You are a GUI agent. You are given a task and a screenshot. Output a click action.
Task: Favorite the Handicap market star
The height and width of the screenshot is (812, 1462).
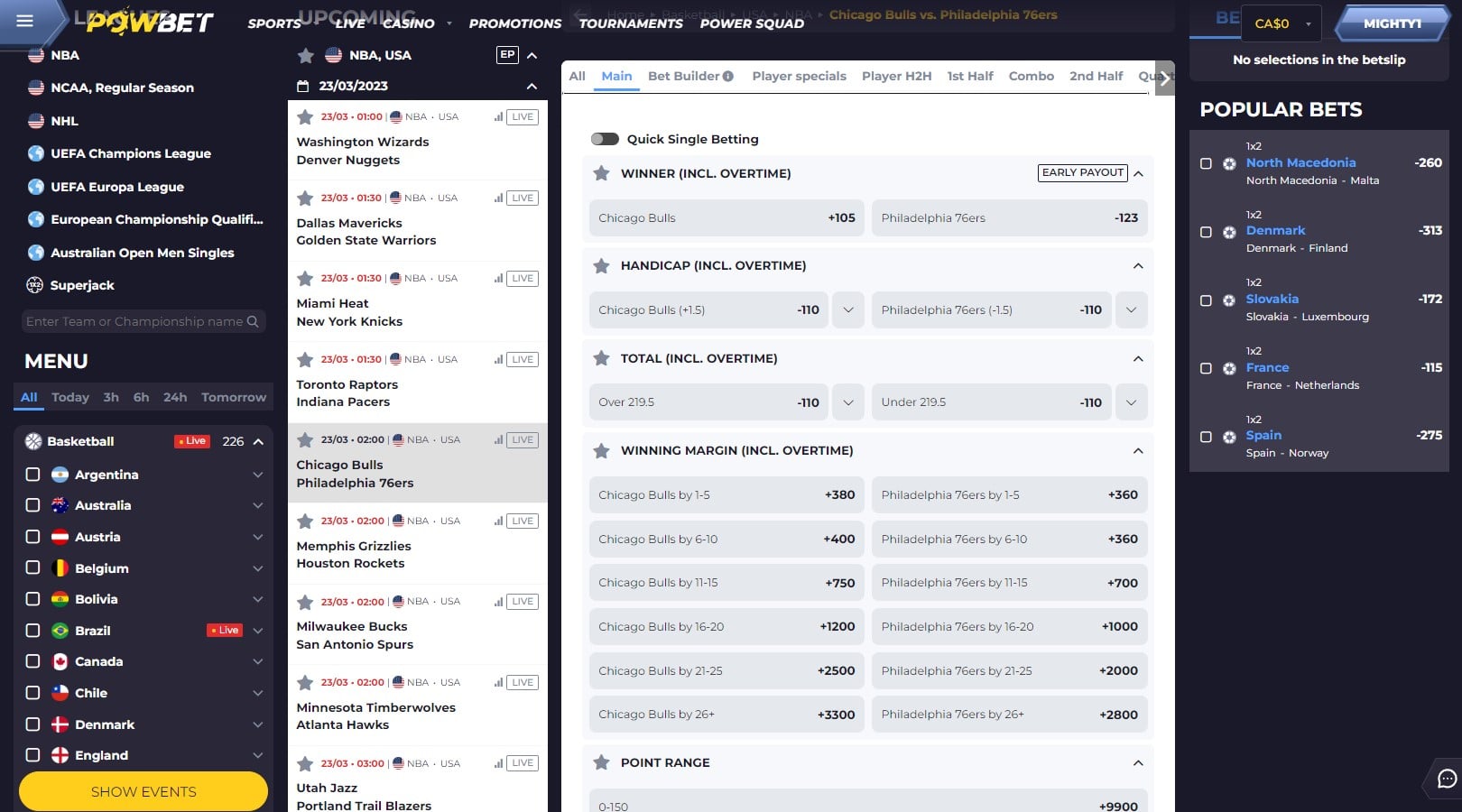coord(601,265)
